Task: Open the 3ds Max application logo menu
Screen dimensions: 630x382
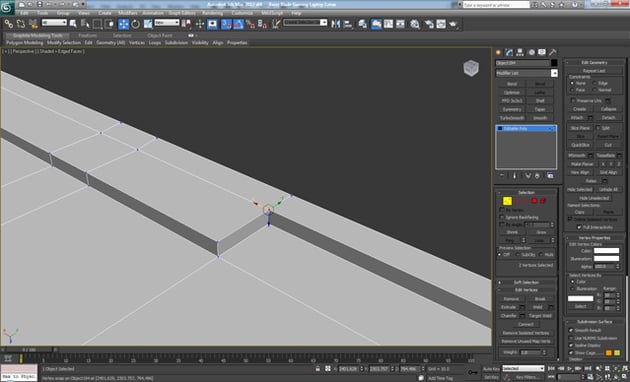Action: (7, 8)
